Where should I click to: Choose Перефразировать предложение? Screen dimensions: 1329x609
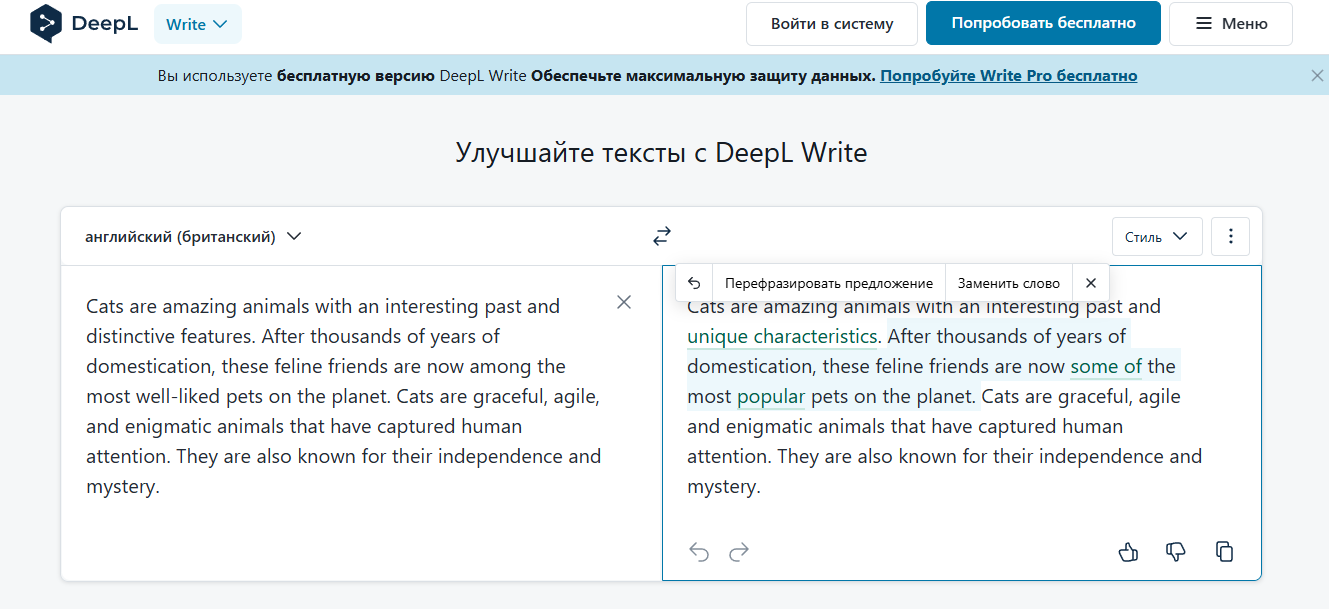tap(829, 283)
